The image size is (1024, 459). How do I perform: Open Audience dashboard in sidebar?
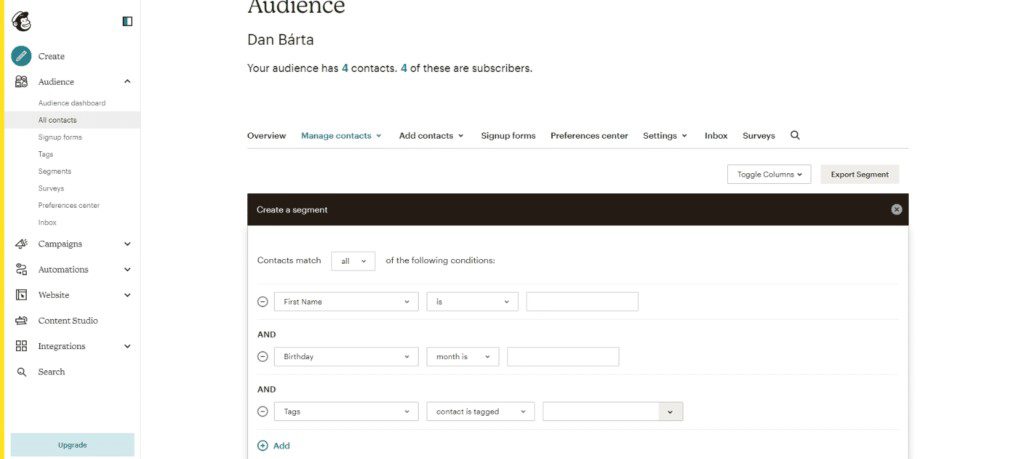(72, 103)
